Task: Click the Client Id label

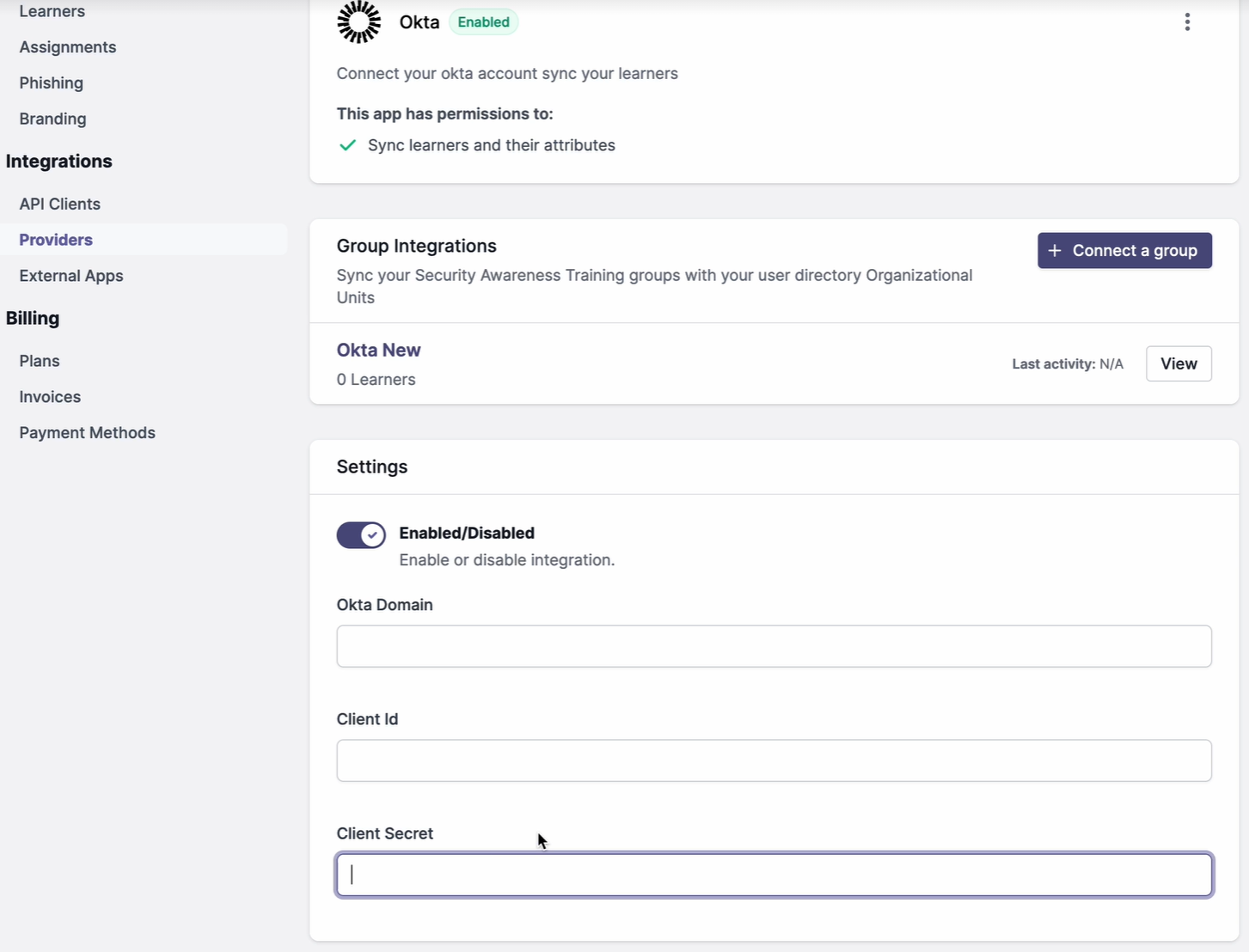Action: (x=368, y=719)
